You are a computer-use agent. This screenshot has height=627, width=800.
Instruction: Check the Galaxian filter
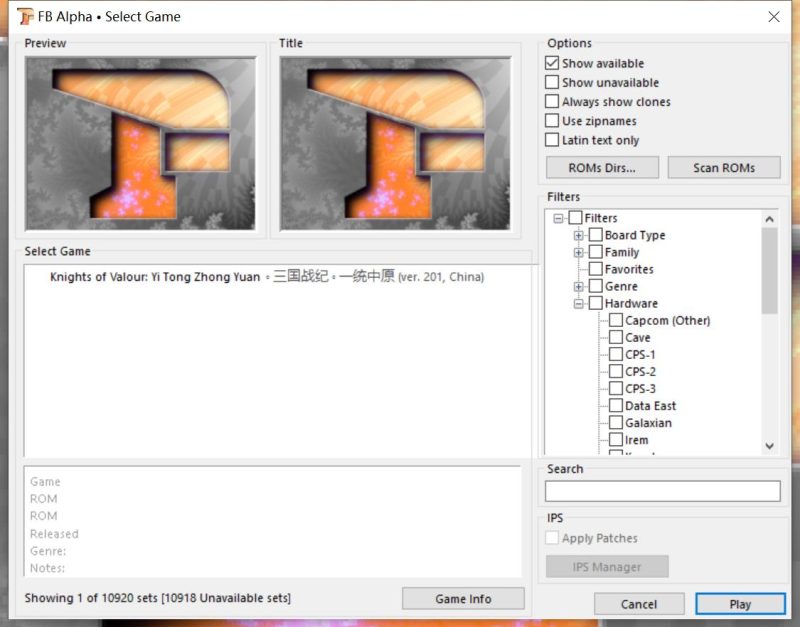(x=616, y=423)
